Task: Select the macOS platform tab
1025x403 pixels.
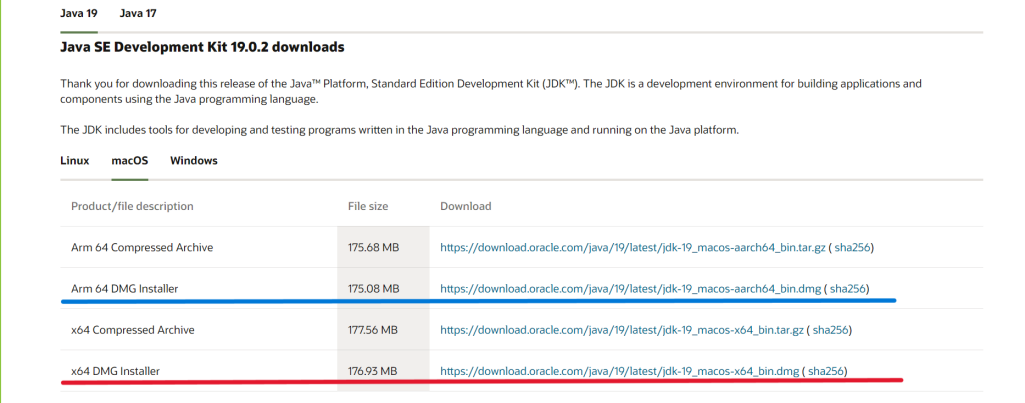Action: click(x=130, y=160)
